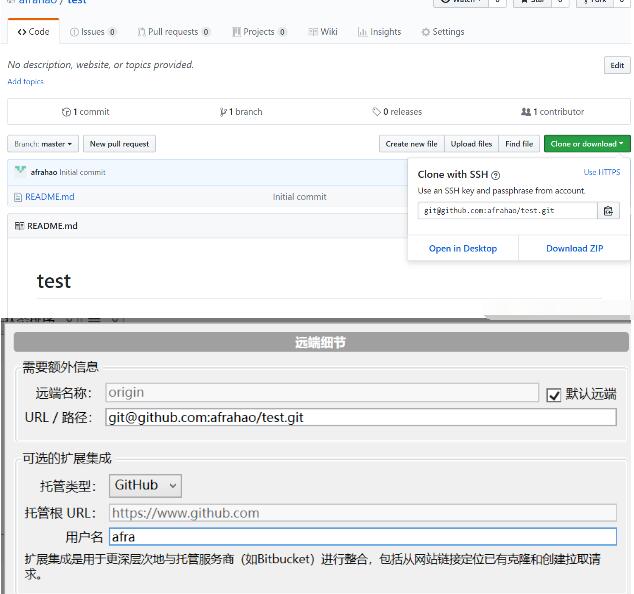Open the Initial commit message next to afrahao
The image size is (634, 594).
(x=82, y=172)
